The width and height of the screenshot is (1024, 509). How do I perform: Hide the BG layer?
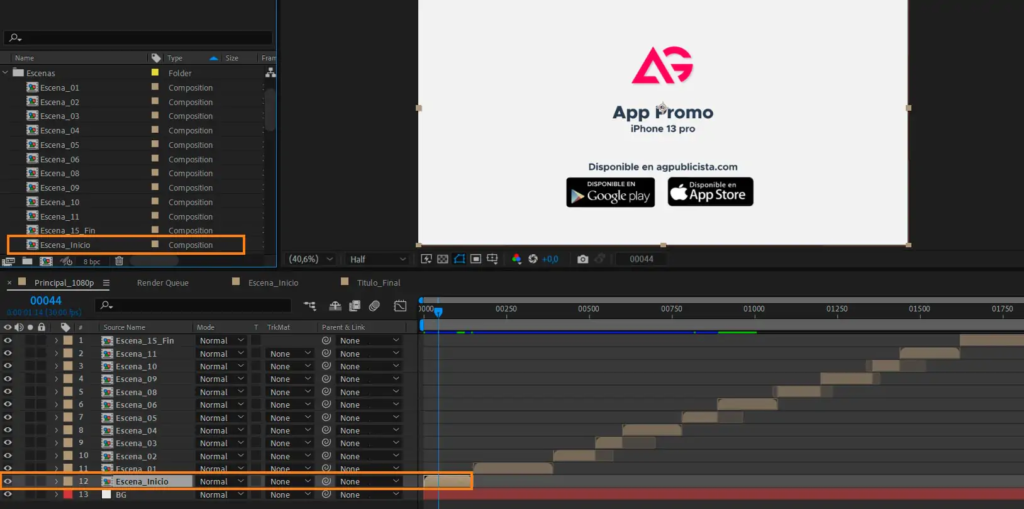(x=8, y=495)
